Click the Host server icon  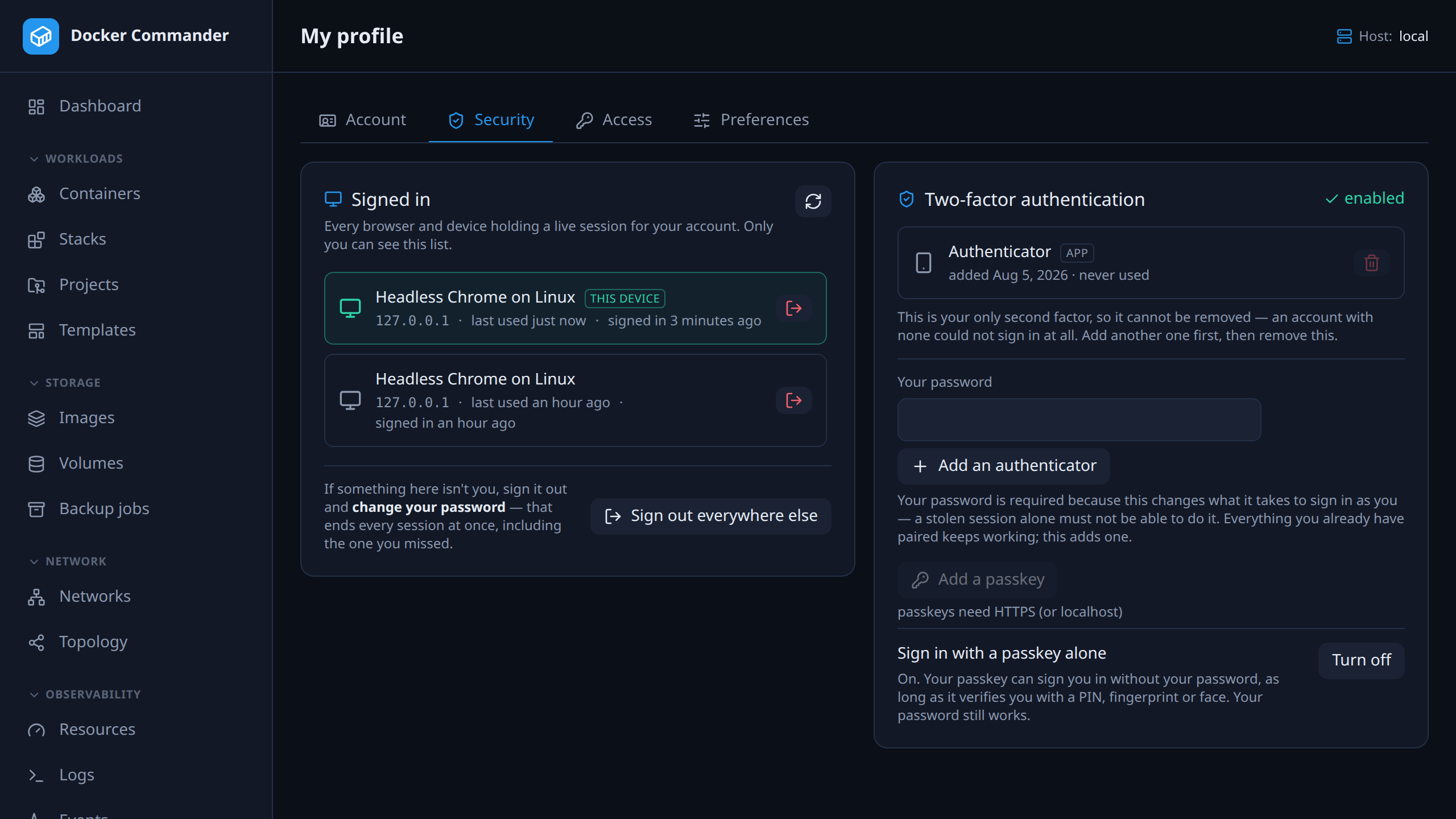click(1344, 36)
